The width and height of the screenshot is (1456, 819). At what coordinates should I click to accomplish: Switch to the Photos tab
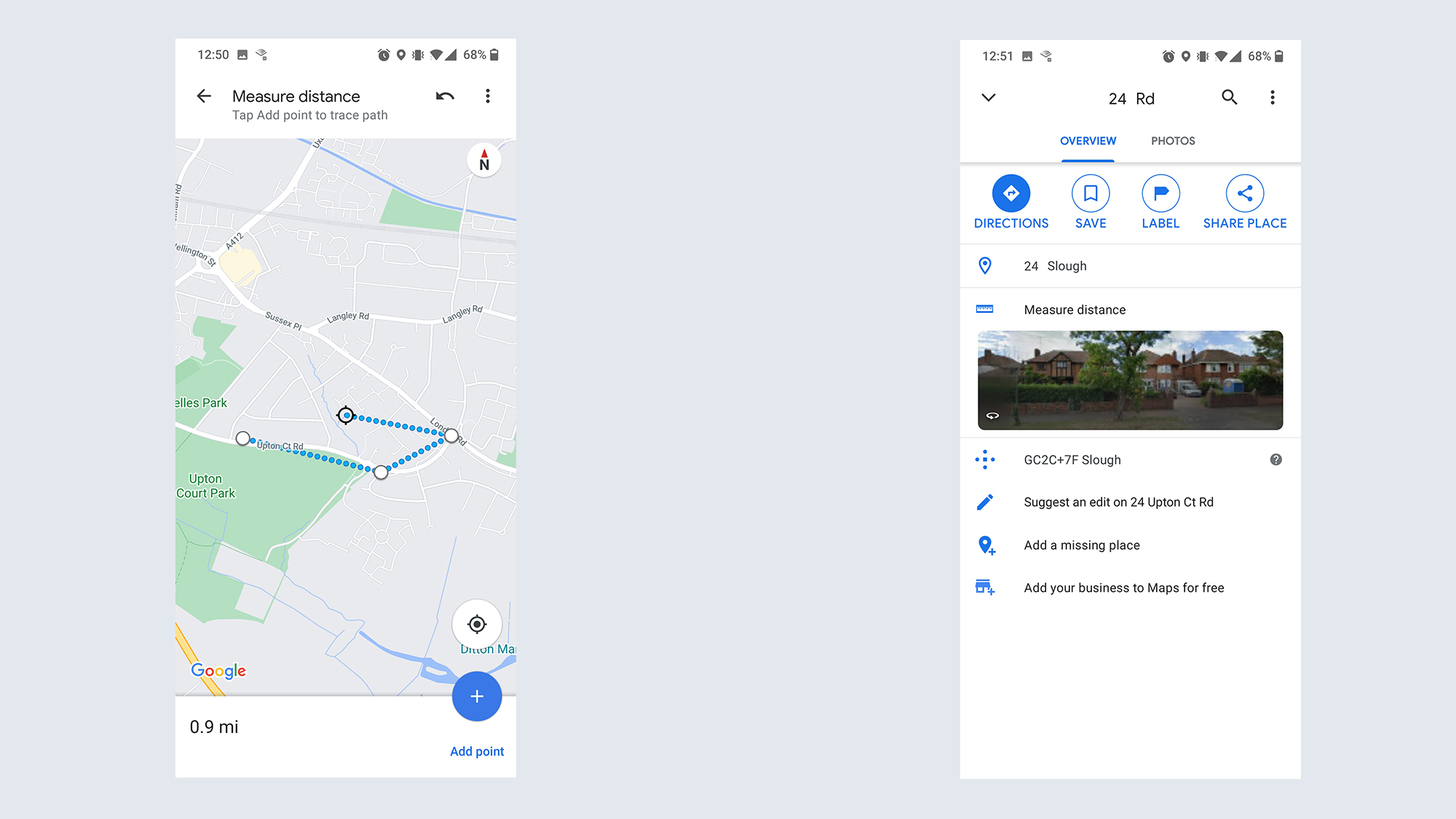[x=1173, y=140]
